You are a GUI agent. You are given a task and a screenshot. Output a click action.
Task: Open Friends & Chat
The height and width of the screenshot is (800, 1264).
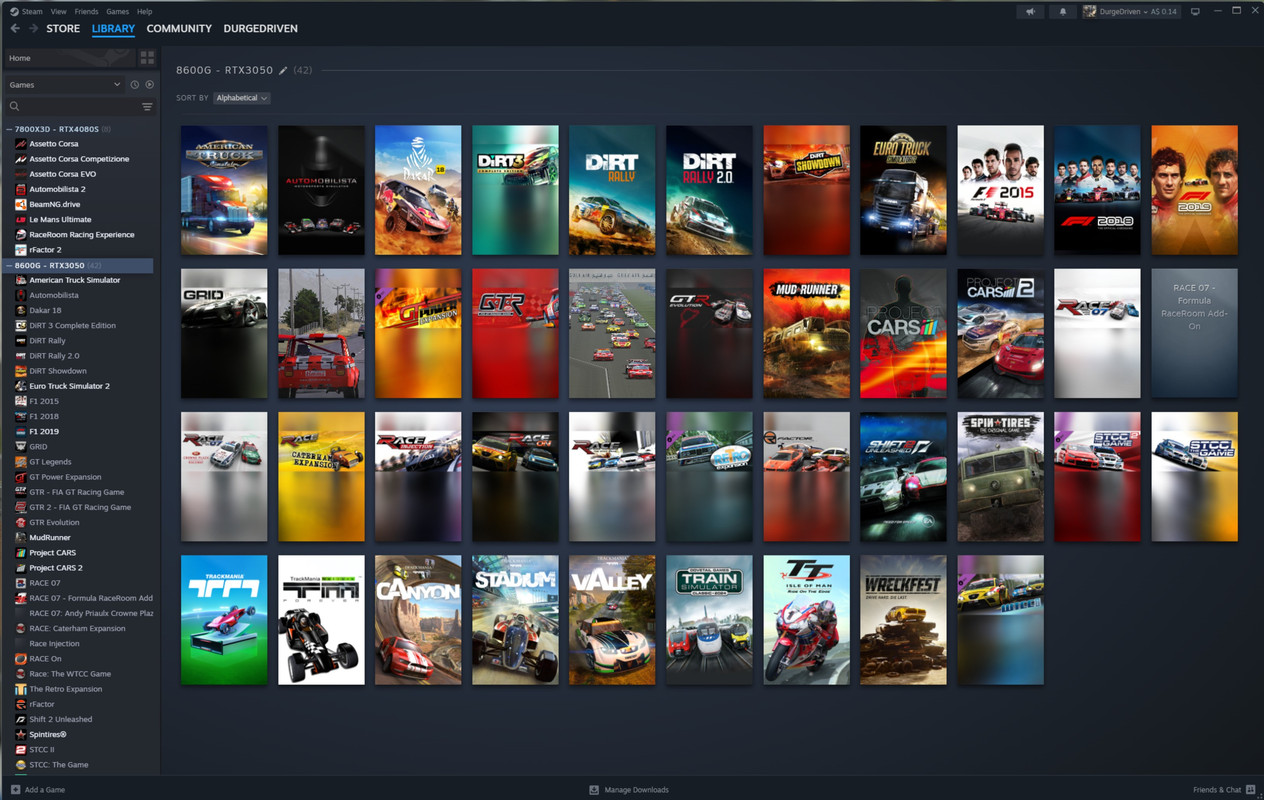point(1224,790)
